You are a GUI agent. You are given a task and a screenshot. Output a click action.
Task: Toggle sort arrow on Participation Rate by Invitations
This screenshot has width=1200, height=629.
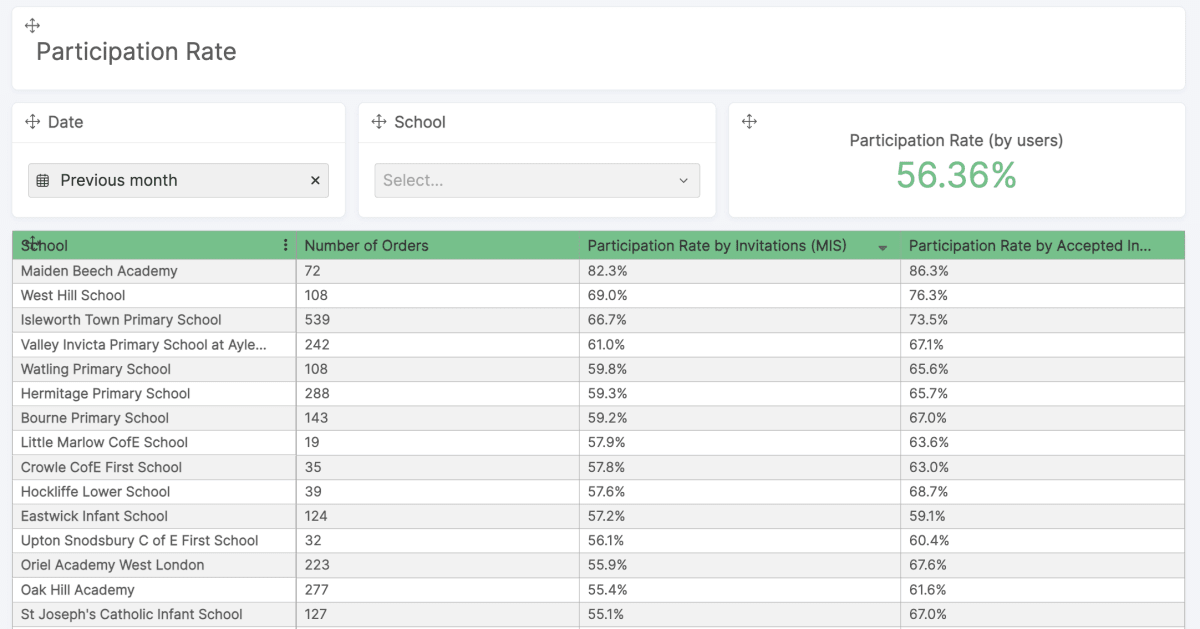(x=883, y=248)
